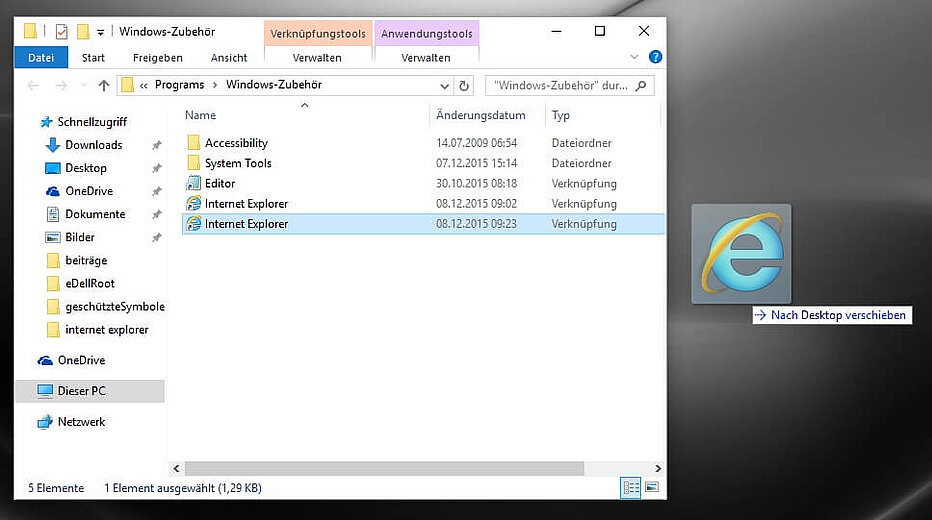The height and width of the screenshot is (520, 932).
Task: Sort by the Typ column header
Action: click(561, 115)
